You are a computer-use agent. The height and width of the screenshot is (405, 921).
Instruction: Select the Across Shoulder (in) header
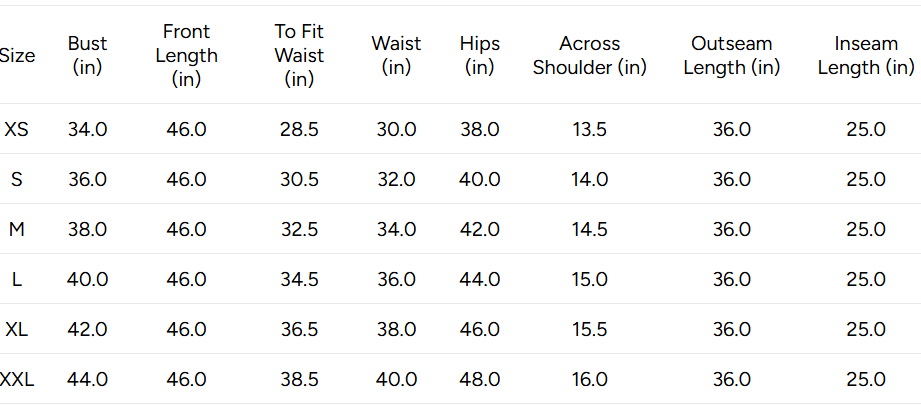coord(590,56)
